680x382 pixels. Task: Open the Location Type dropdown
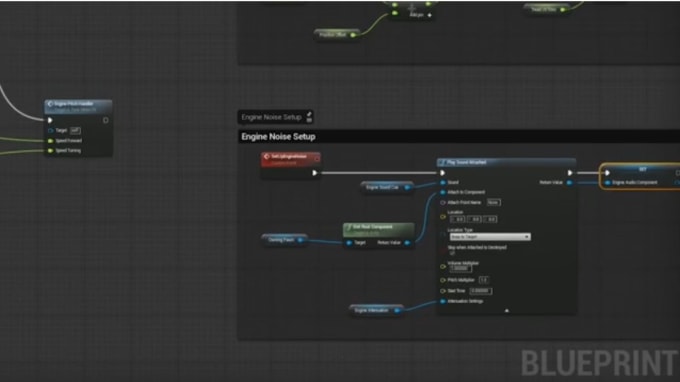click(x=490, y=237)
